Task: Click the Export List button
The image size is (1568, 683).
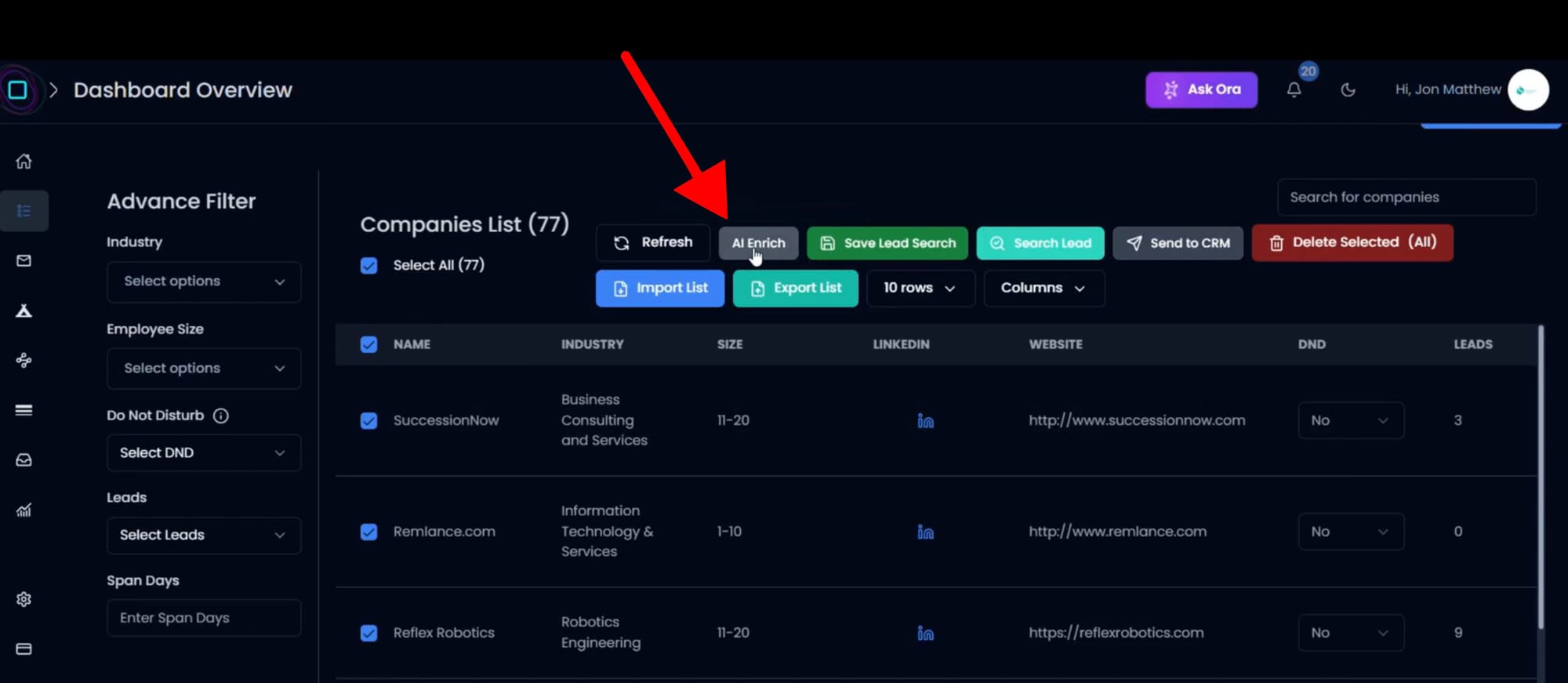Action: (795, 289)
